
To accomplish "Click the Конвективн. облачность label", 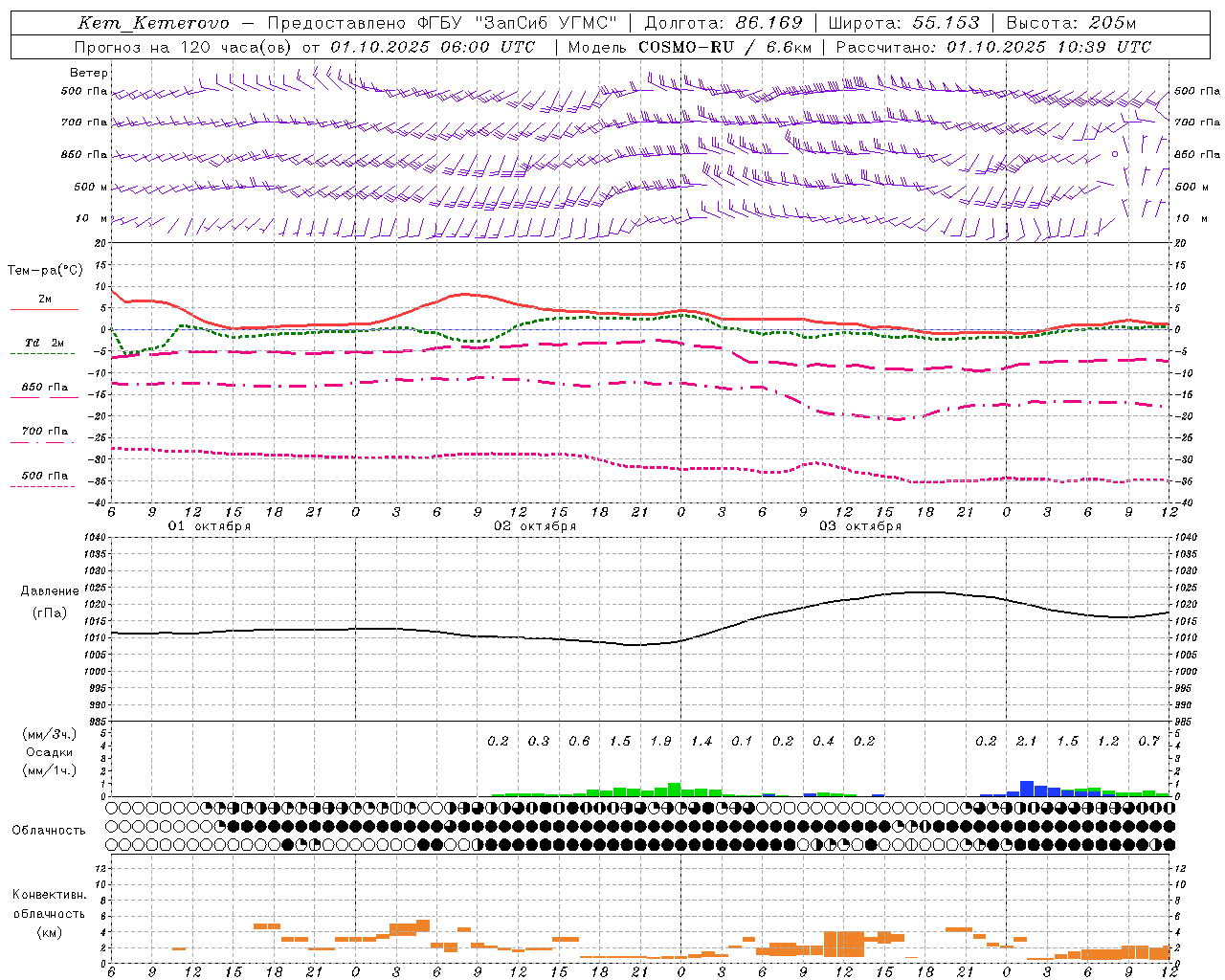I will click(x=49, y=904).
